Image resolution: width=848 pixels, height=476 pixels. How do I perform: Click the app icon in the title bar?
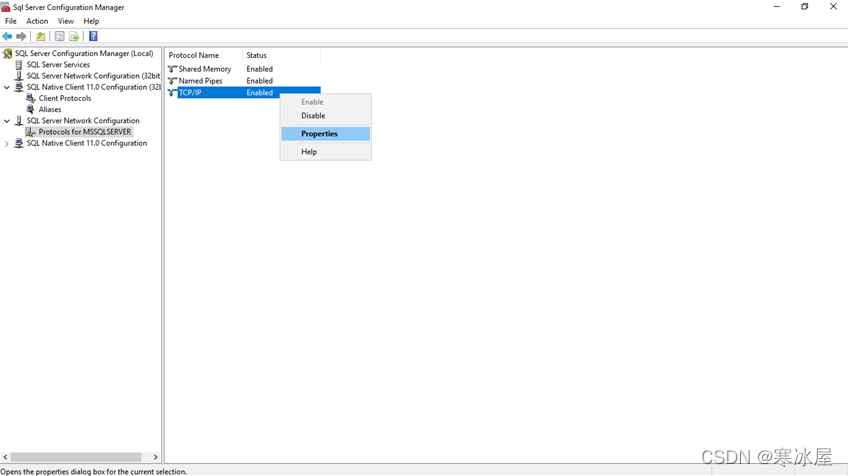pyautogui.click(x=5, y=7)
